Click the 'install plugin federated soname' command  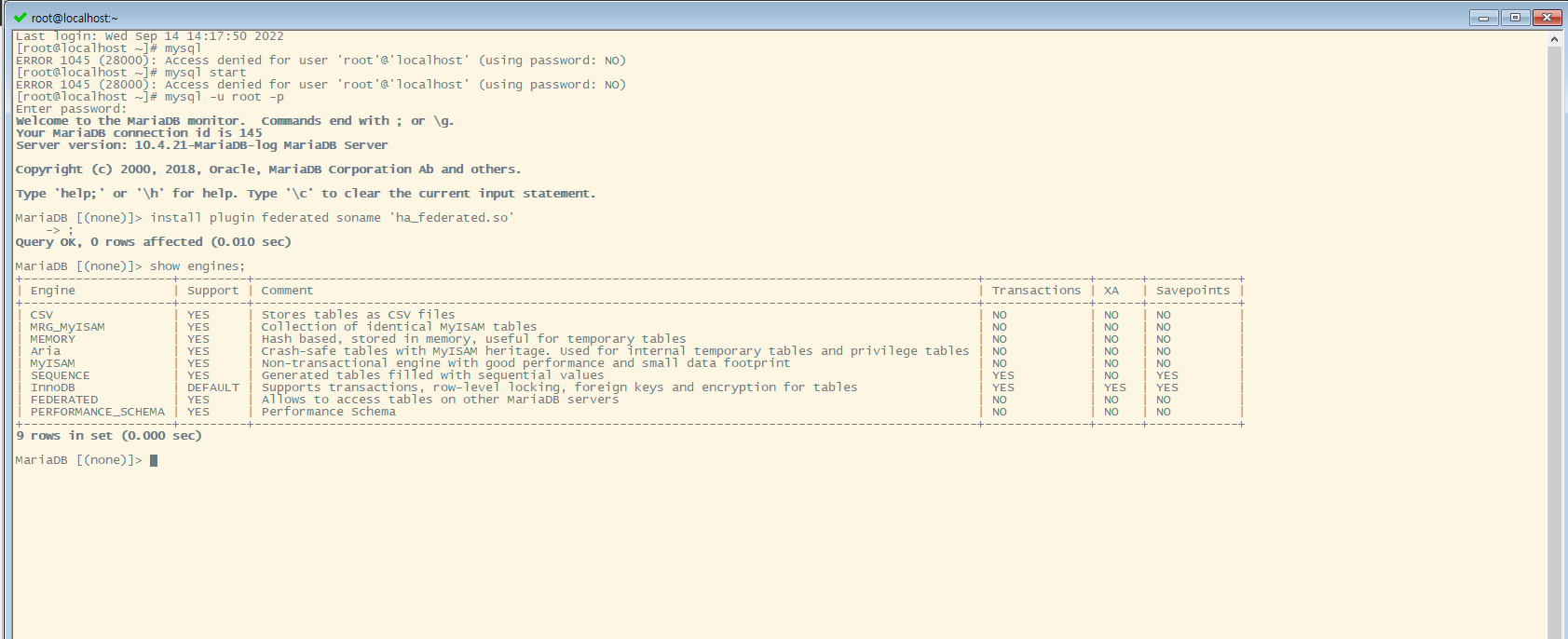click(332, 218)
